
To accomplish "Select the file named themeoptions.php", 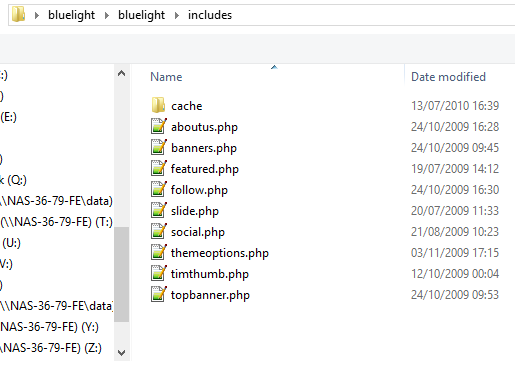I will coord(220,253).
